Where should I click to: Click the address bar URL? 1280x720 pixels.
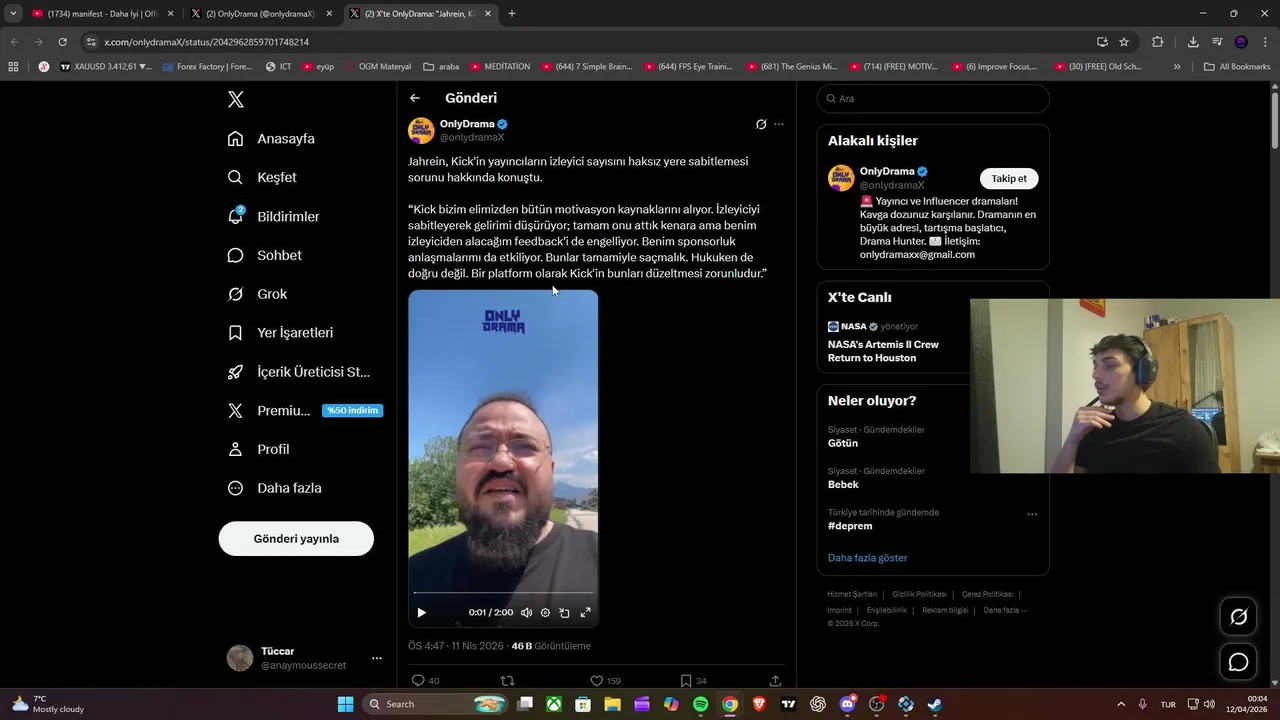pyautogui.click(x=206, y=42)
